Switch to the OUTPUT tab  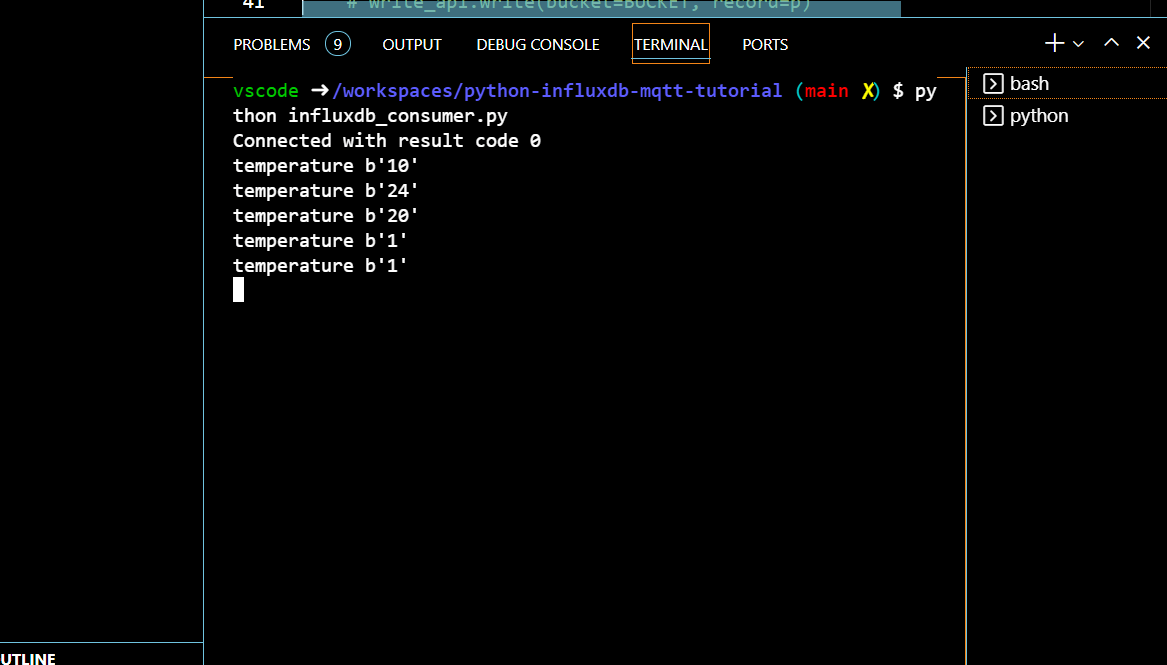pos(411,44)
